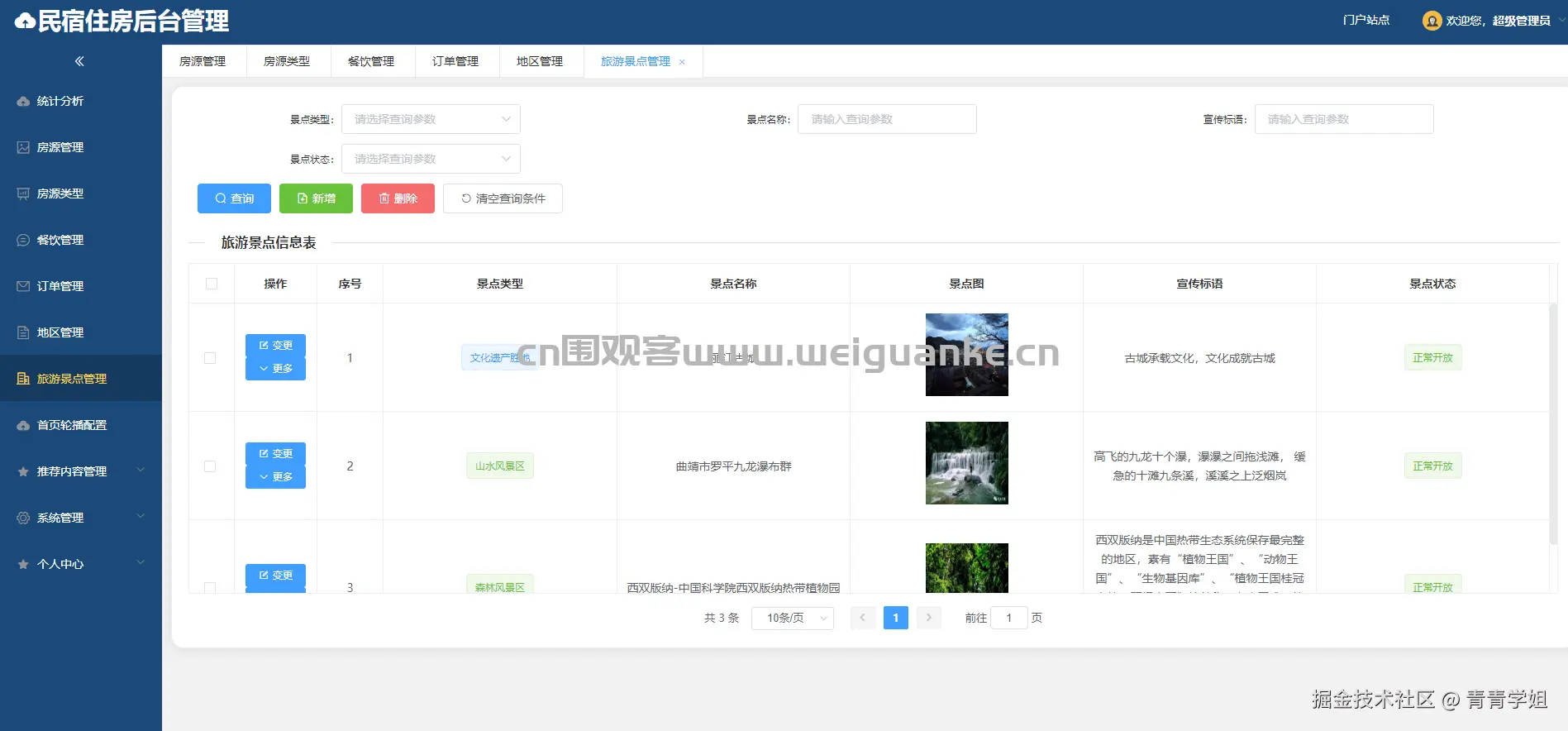Click the 个人中心 star icon in sidebar
The height and width of the screenshot is (731, 1568).
23,564
